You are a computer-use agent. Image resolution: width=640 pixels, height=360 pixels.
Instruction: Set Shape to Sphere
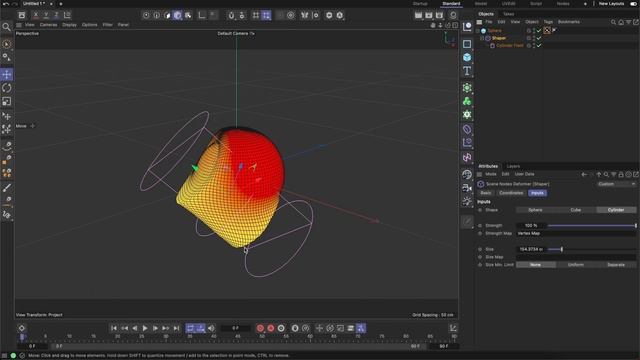click(x=535, y=210)
